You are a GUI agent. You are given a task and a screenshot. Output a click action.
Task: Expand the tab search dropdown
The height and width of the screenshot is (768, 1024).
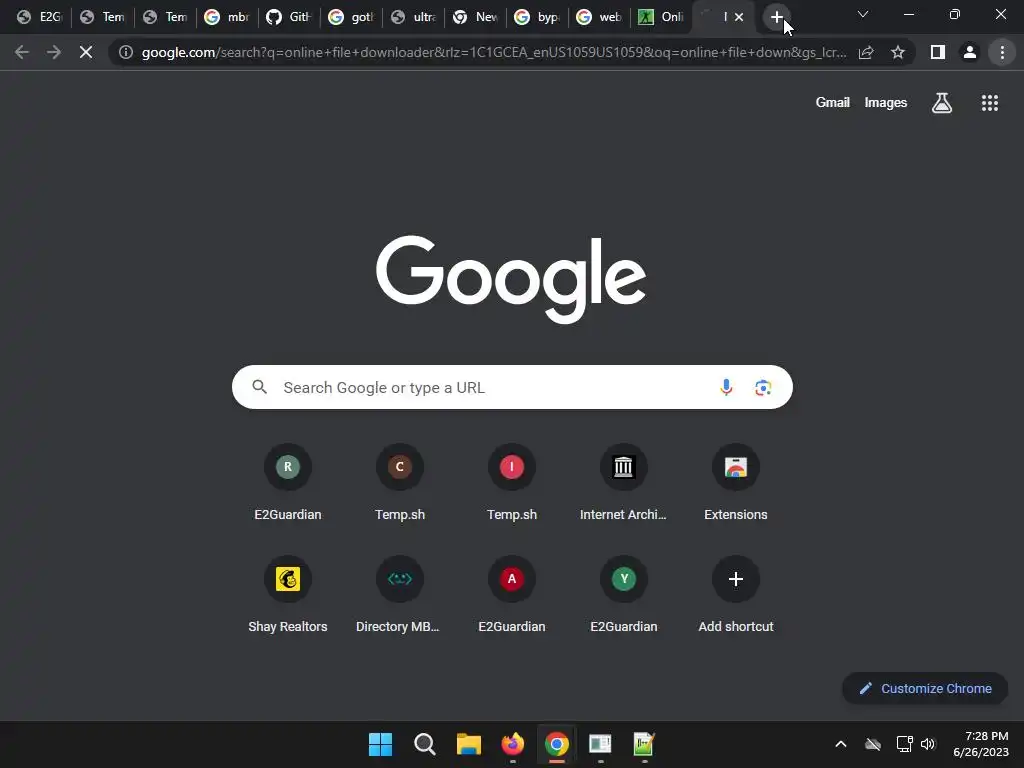(863, 14)
